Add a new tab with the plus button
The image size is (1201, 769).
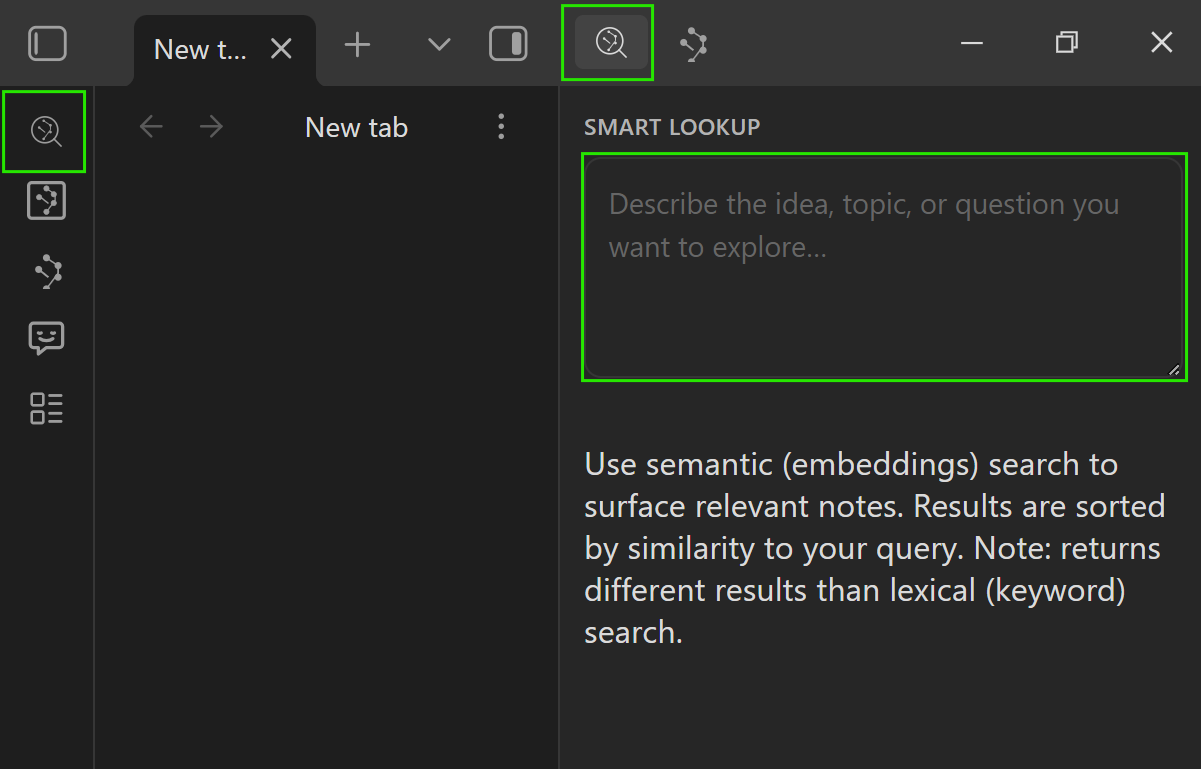[357, 44]
